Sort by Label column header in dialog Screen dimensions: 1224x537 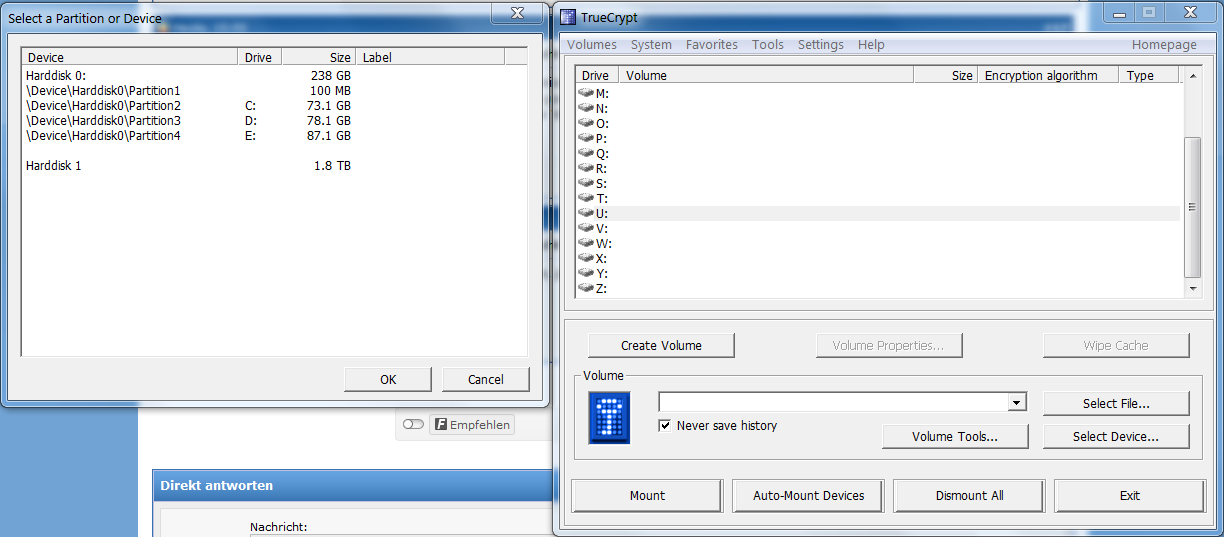pyautogui.click(x=431, y=57)
